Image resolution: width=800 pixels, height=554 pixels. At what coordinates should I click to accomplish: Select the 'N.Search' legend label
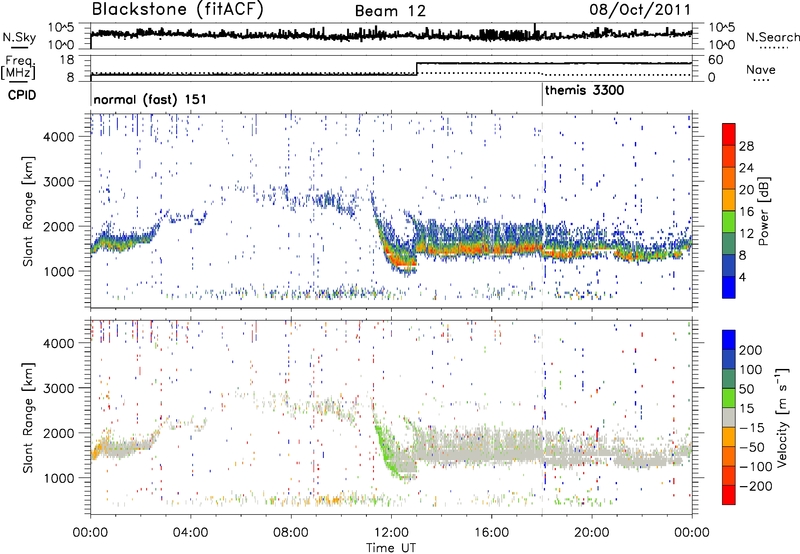pyautogui.click(x=772, y=37)
